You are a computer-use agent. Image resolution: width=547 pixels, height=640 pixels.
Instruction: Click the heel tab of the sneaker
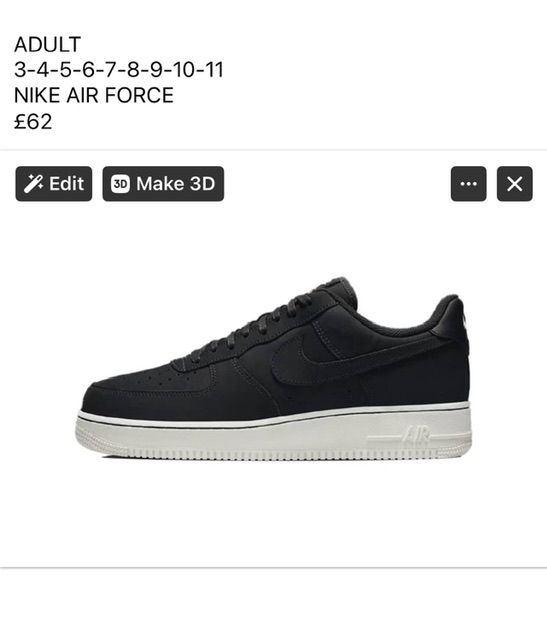453,320
